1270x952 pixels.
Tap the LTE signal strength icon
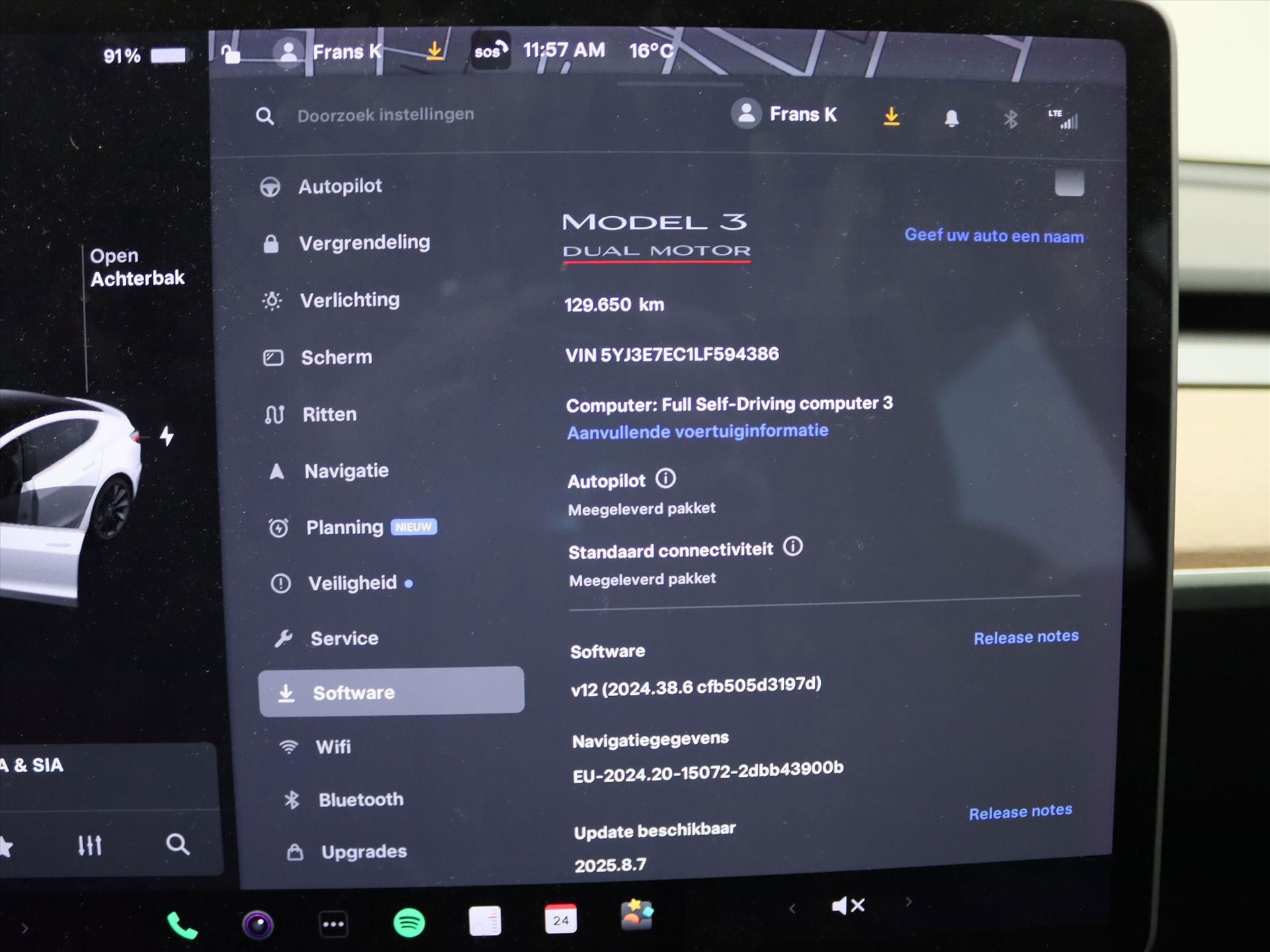[1063, 119]
